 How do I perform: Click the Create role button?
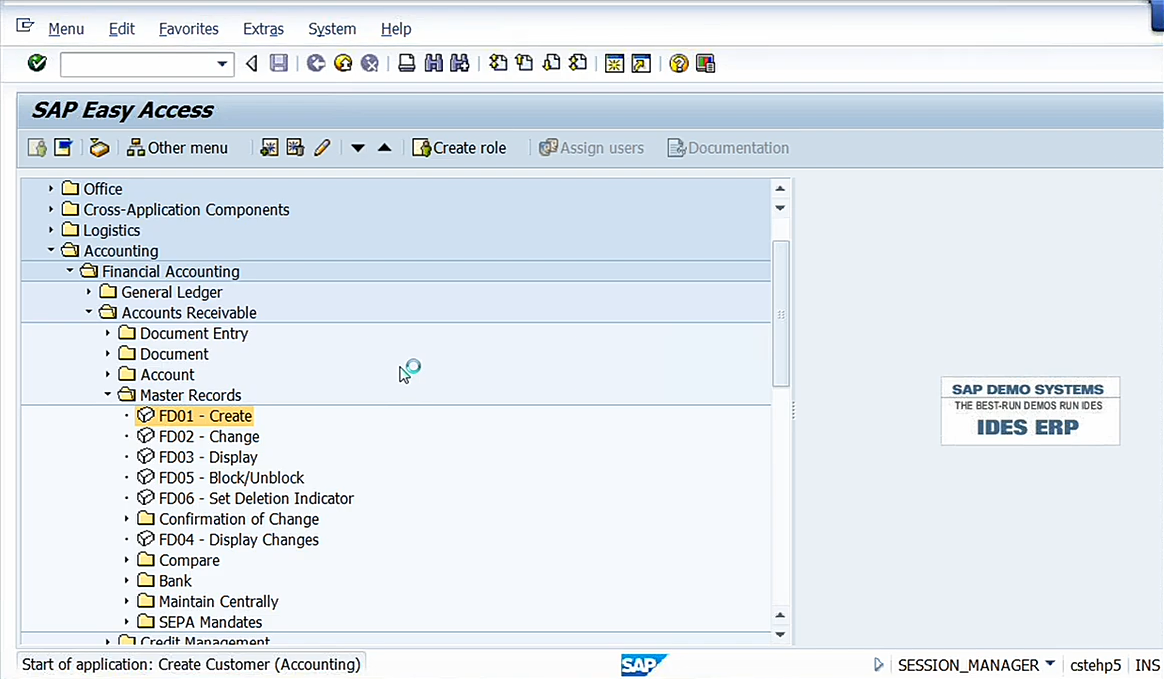click(x=460, y=148)
